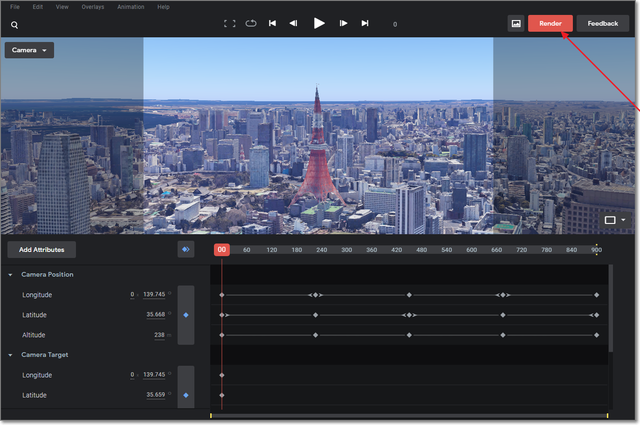Collapse the Camera Target group
640x425 pixels.
coord(10,355)
